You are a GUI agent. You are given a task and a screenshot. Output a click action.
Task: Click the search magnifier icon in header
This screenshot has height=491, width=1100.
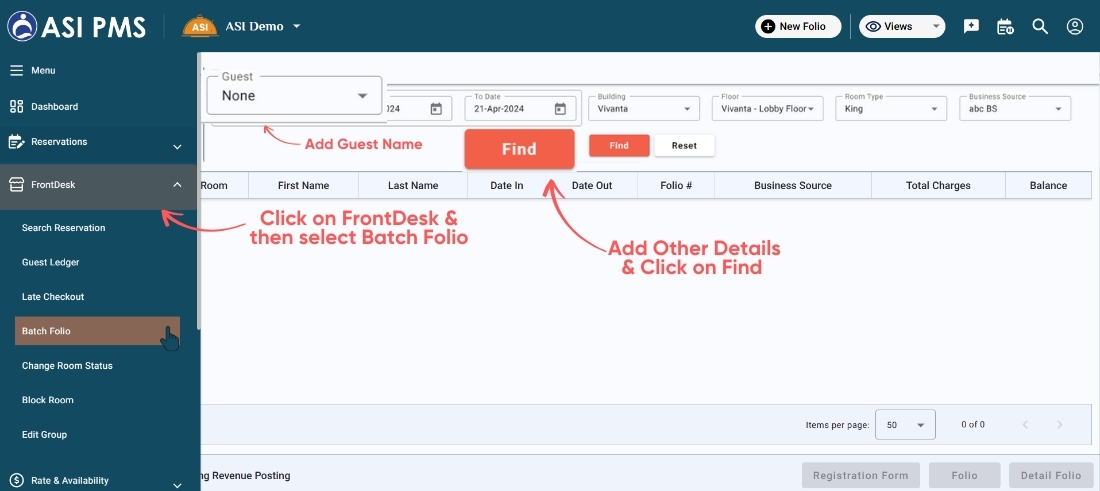point(1040,27)
